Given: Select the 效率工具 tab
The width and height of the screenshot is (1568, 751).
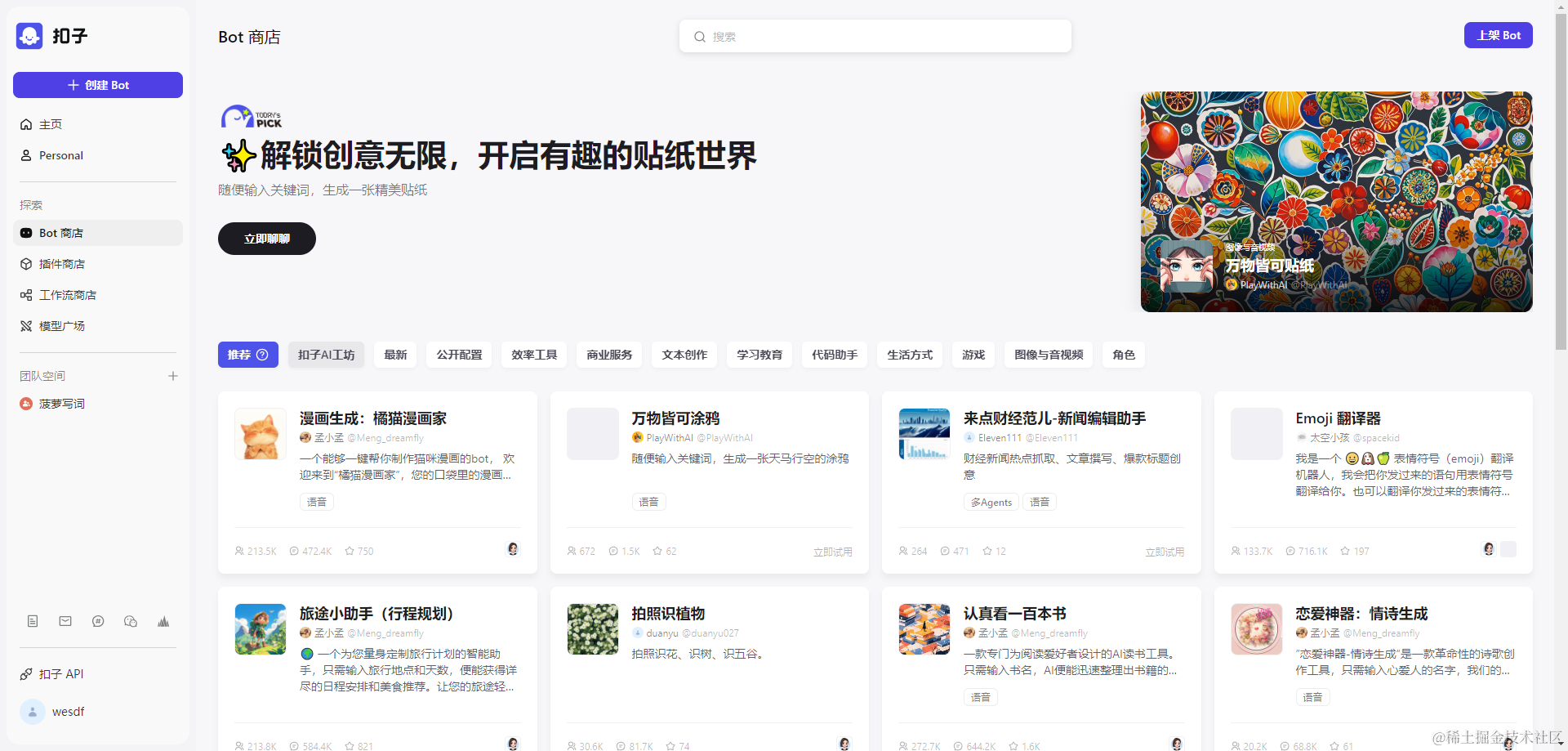Looking at the screenshot, I should [x=534, y=355].
